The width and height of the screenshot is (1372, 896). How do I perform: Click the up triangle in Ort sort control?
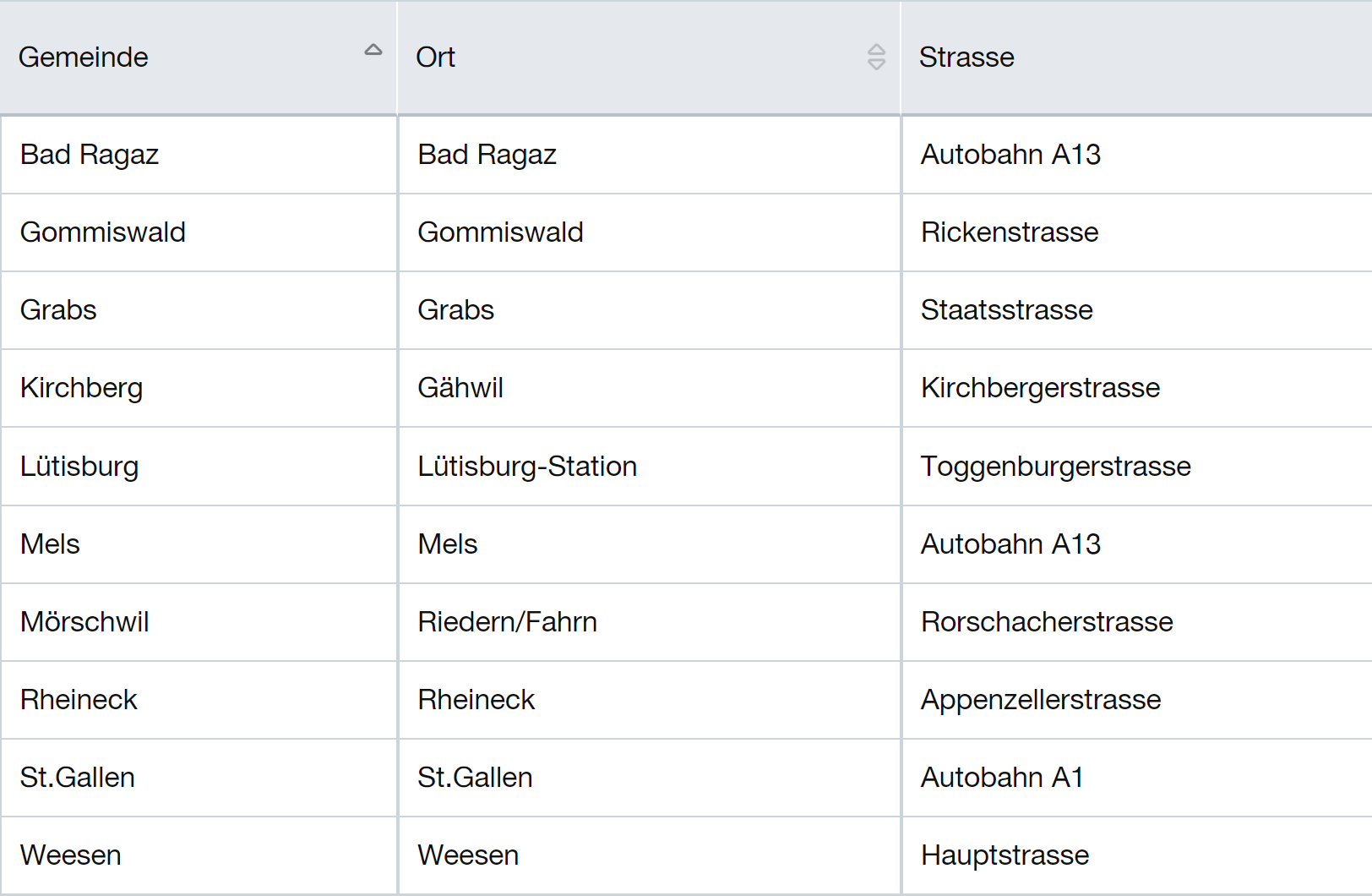point(876,50)
